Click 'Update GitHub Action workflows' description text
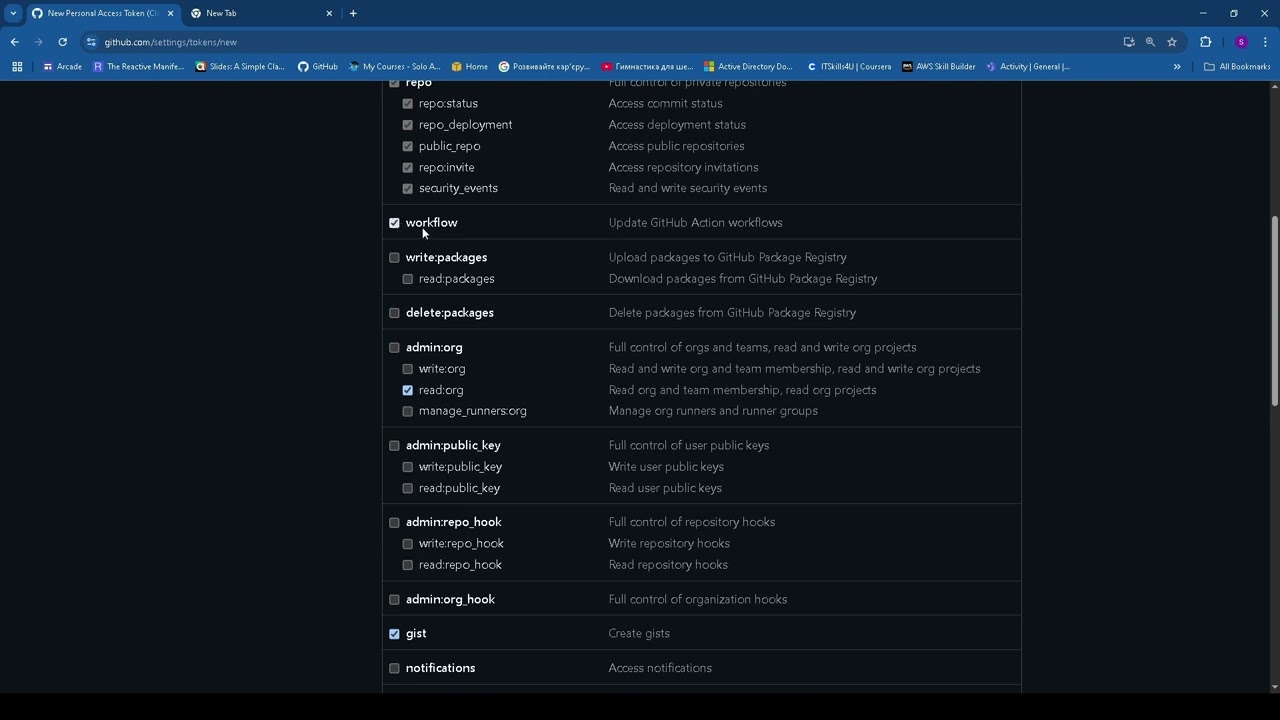This screenshot has height=720, width=1280. [695, 223]
